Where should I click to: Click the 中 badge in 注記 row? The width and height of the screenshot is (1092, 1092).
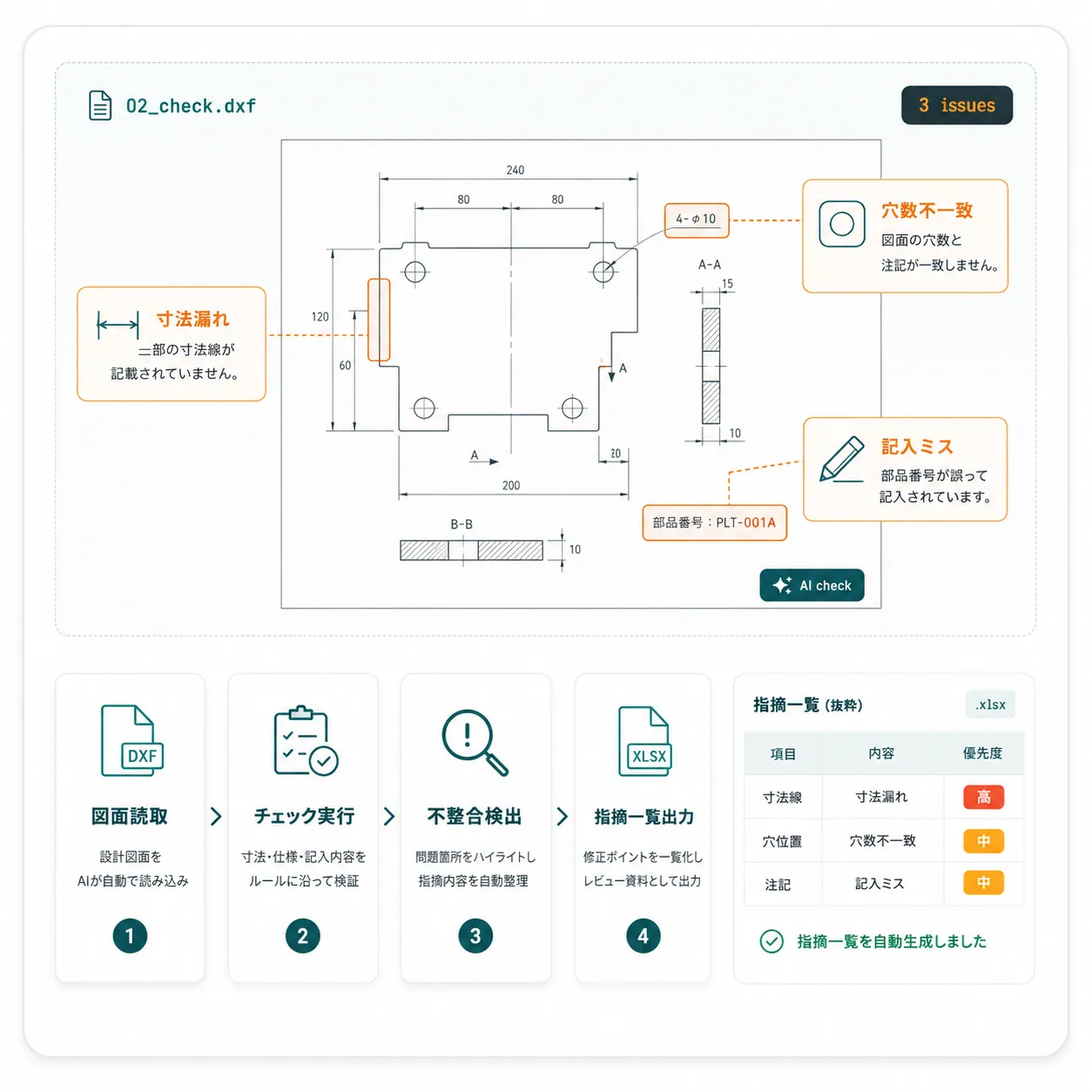[983, 883]
